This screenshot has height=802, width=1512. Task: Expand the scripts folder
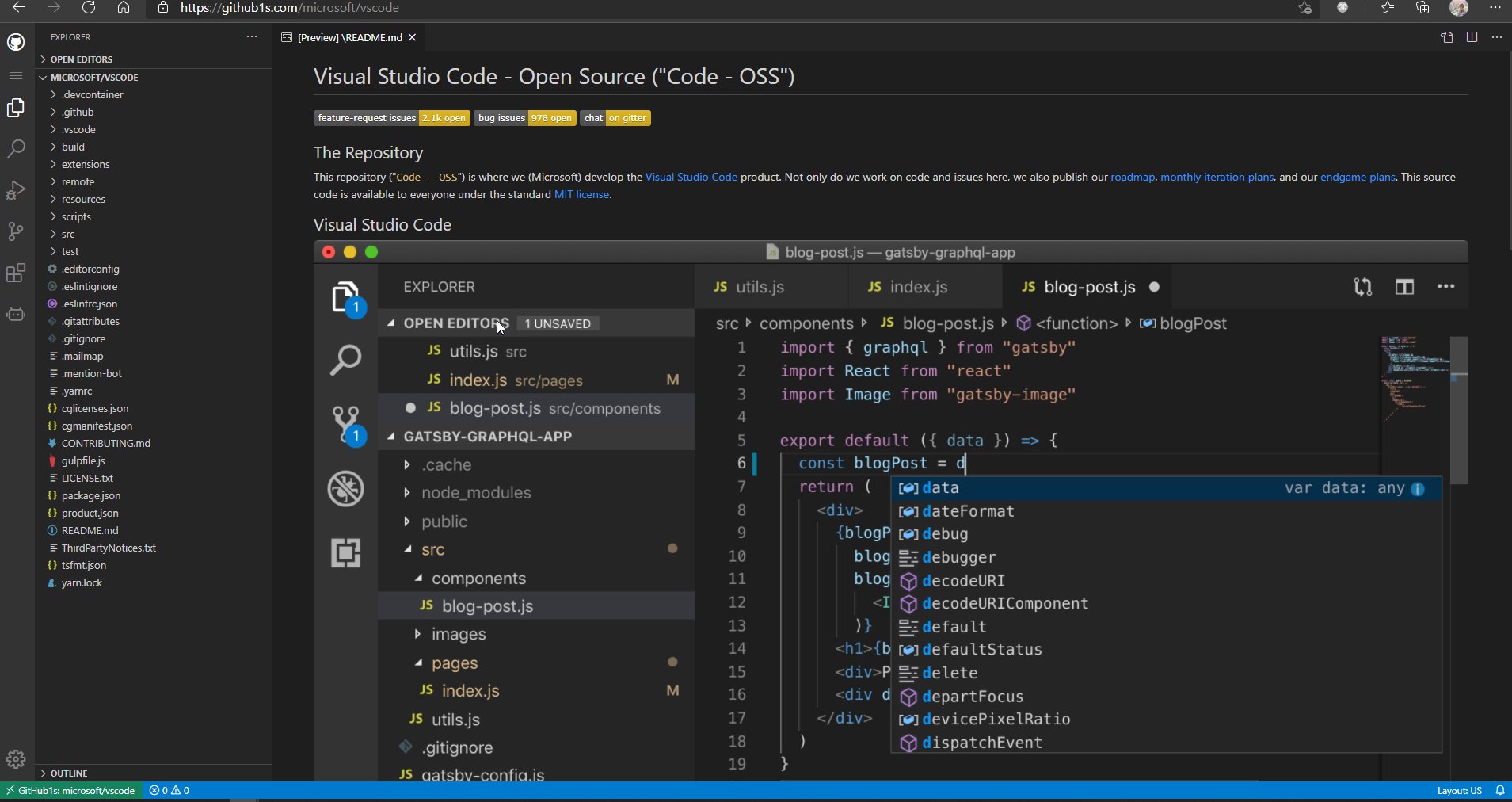(155, 217)
